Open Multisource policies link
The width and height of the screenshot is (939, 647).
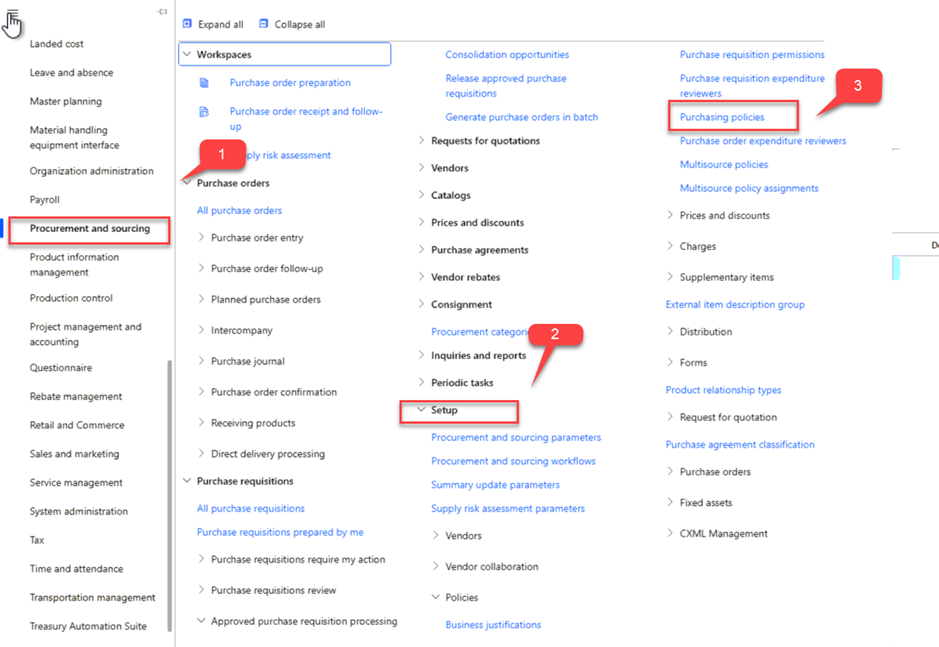(724, 164)
